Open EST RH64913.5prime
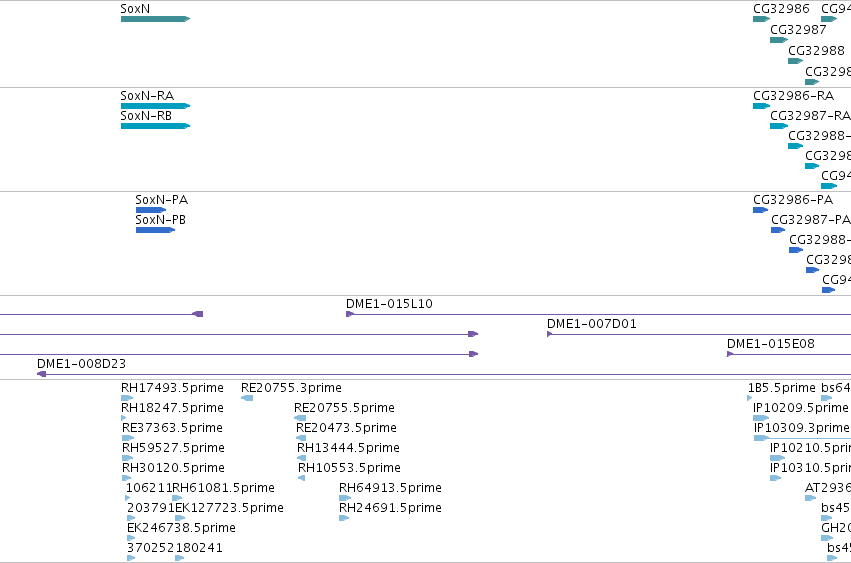Image resolution: width=851 pixels, height=563 pixels. pyautogui.click(x=345, y=498)
